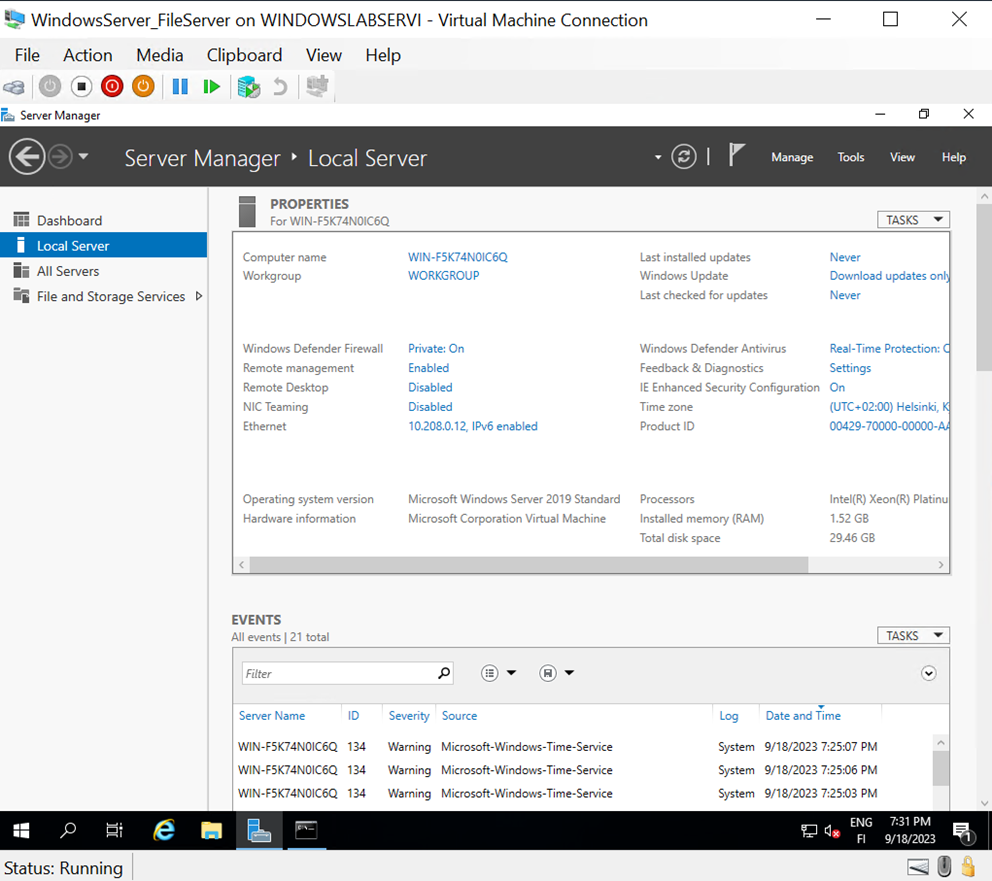Open the EVENTS Tasks dropdown

(x=912, y=635)
